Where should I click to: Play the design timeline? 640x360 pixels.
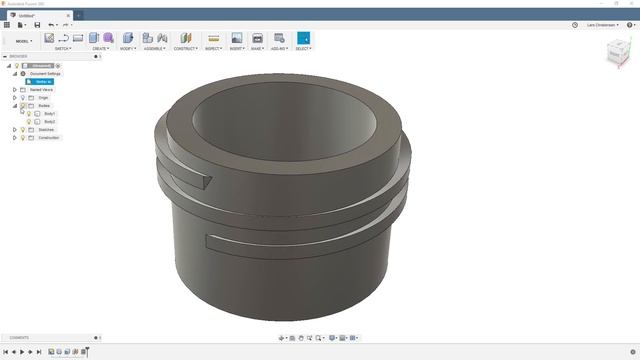click(x=22, y=351)
